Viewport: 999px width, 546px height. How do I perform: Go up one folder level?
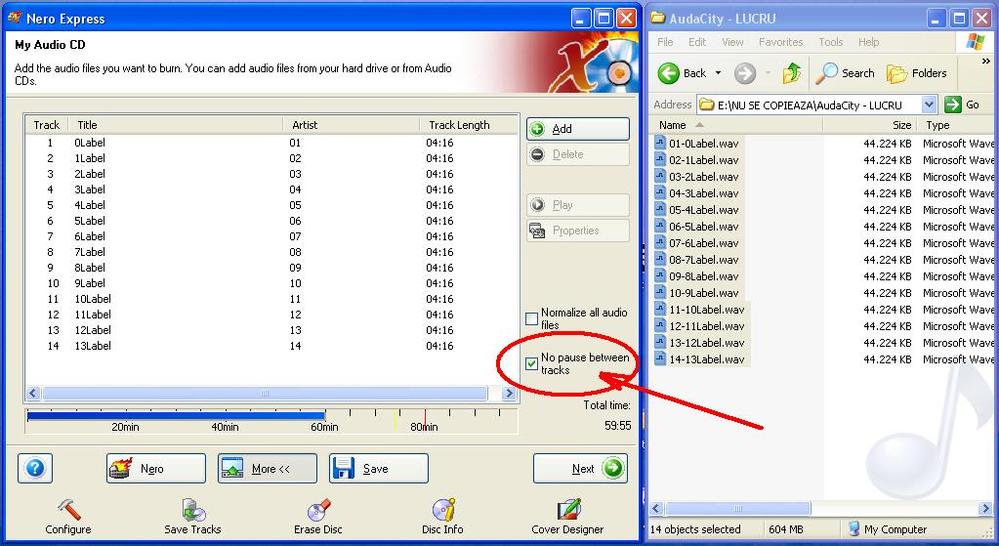pyautogui.click(x=791, y=73)
